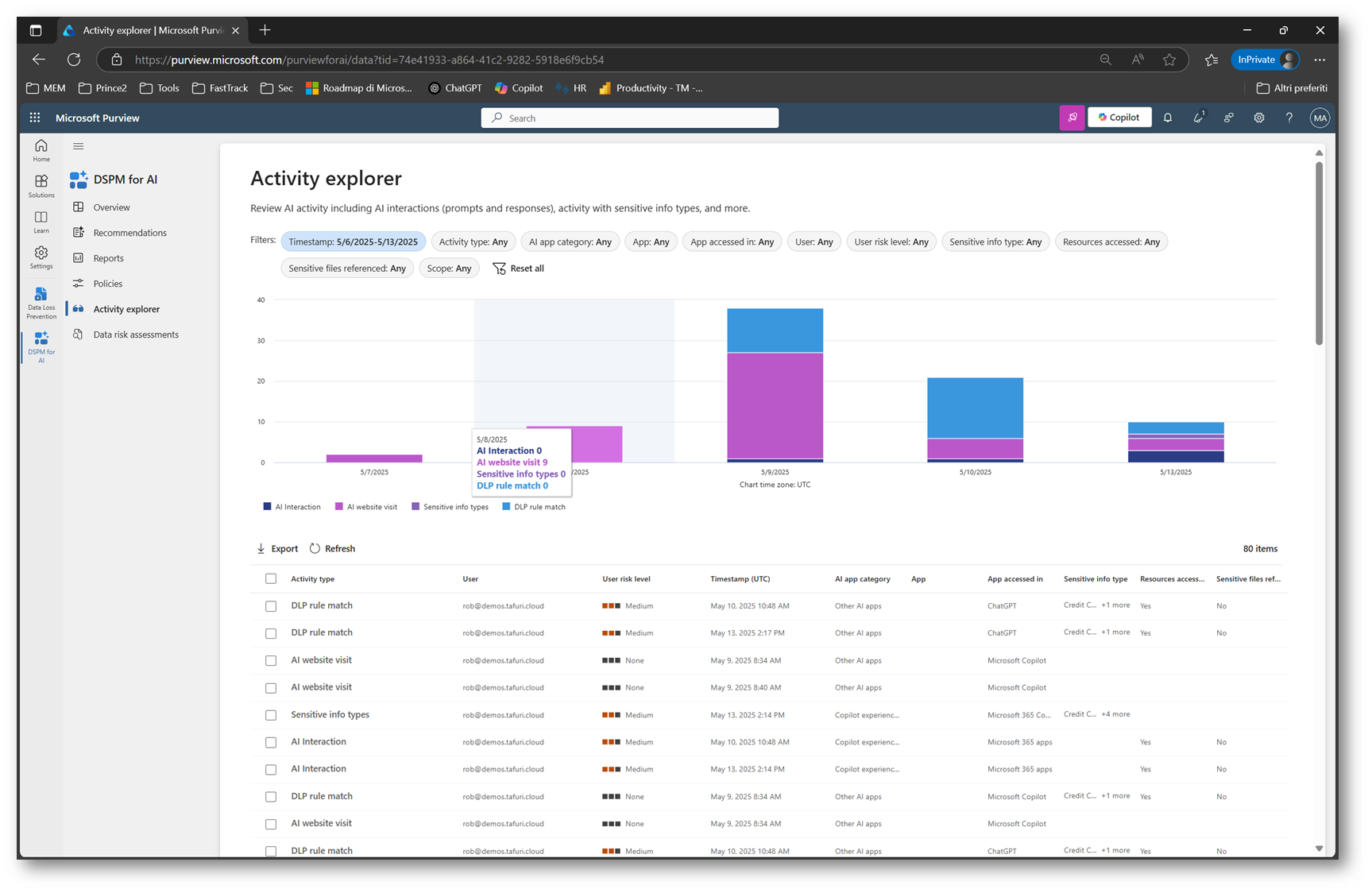Open the ChatGPT bookmark
1372x893 pixels.
click(455, 88)
